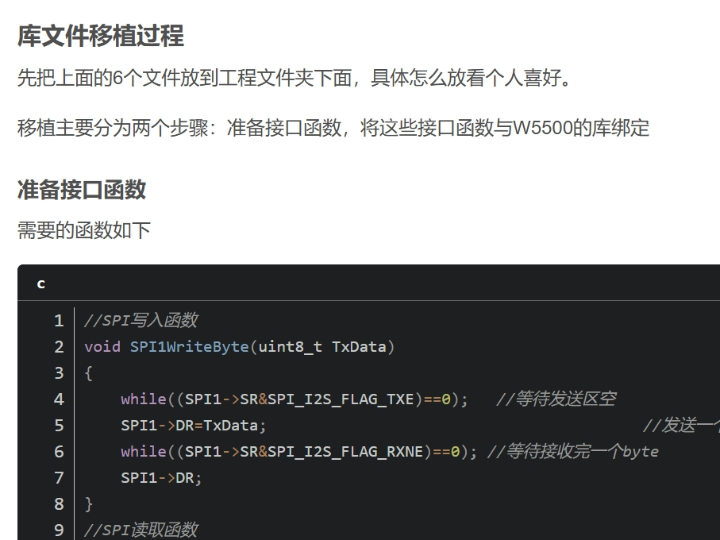The width and height of the screenshot is (720, 540).
Task: Click line number 1 in code gutter
Action: [x=59, y=321]
